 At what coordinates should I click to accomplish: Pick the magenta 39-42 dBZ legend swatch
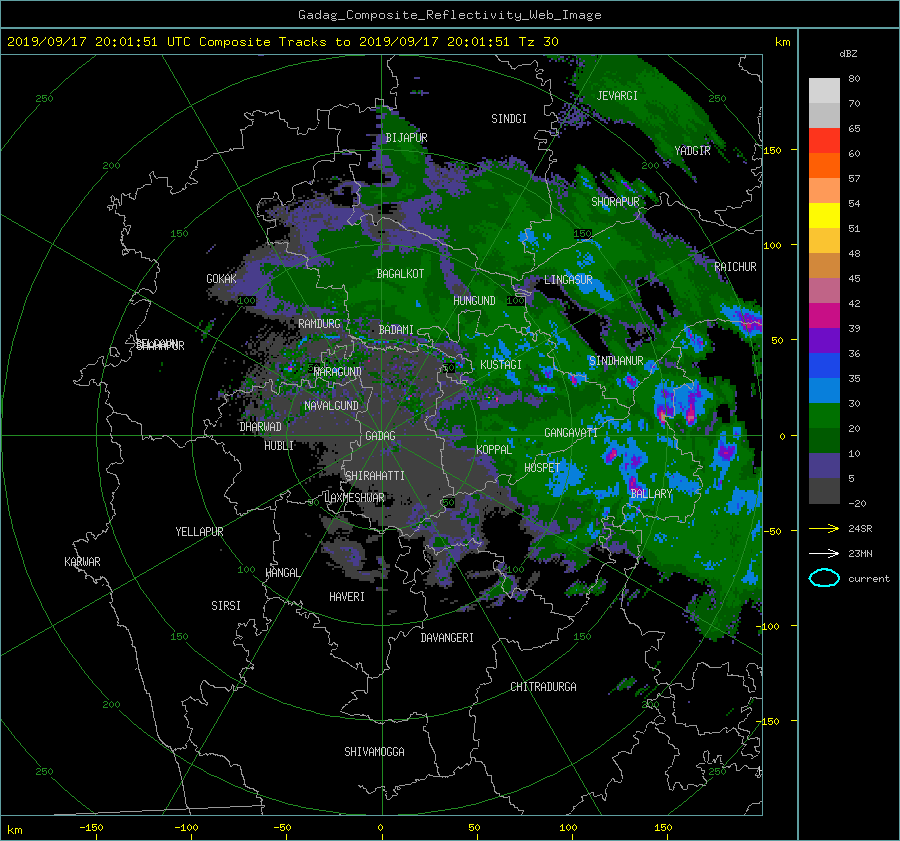tap(824, 316)
